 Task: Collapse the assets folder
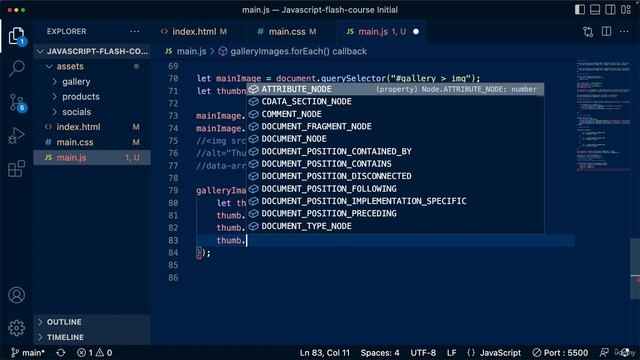[92, 67]
